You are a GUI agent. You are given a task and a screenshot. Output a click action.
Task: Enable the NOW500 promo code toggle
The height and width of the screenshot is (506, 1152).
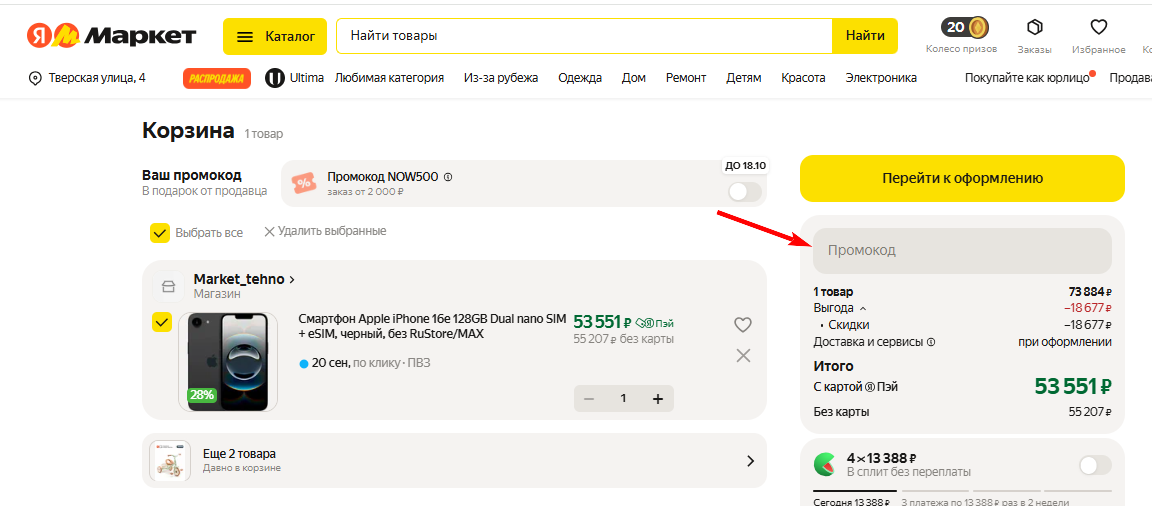tap(744, 191)
